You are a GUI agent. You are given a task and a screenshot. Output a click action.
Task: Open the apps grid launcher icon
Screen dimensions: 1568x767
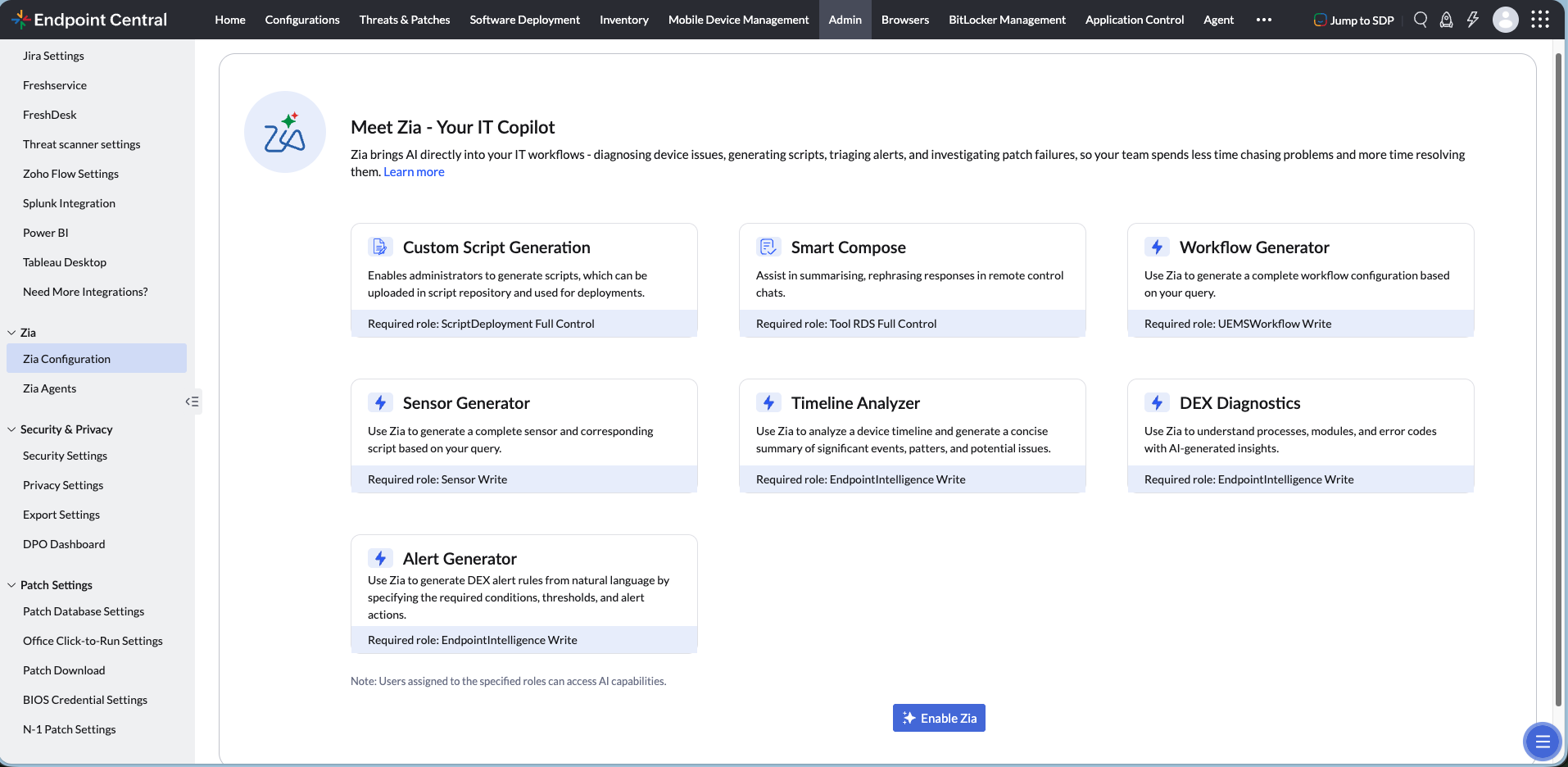pos(1540,20)
